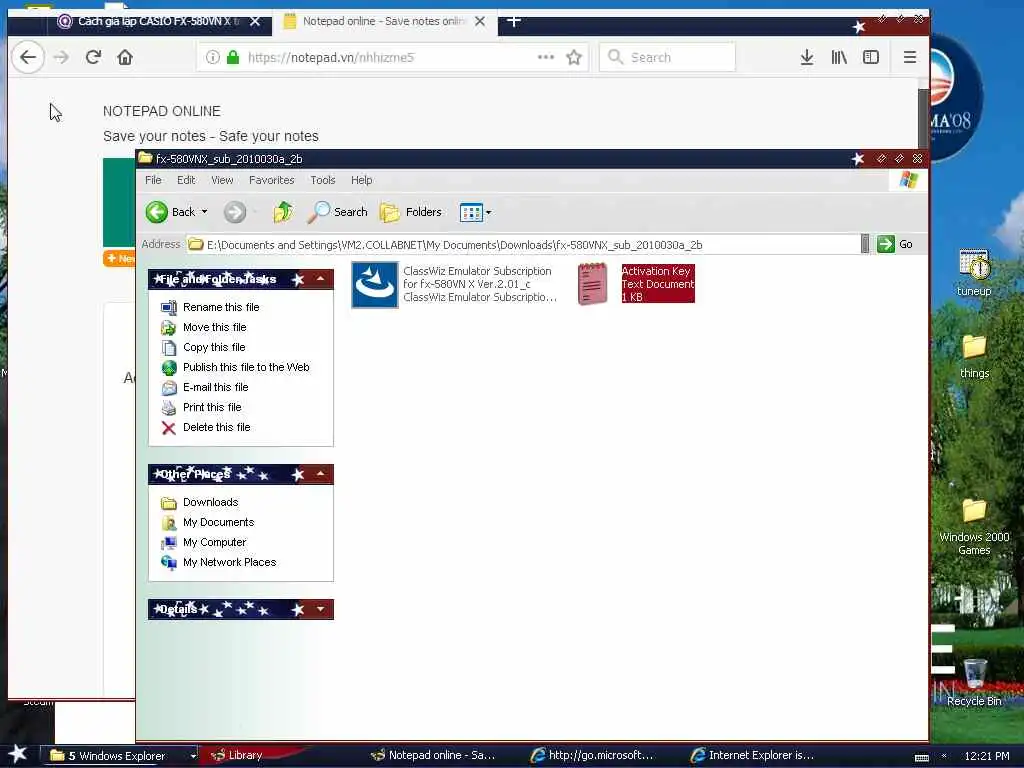Toggle Folders pane in Explorer
Screen dimensions: 1024x768
click(x=411, y=212)
